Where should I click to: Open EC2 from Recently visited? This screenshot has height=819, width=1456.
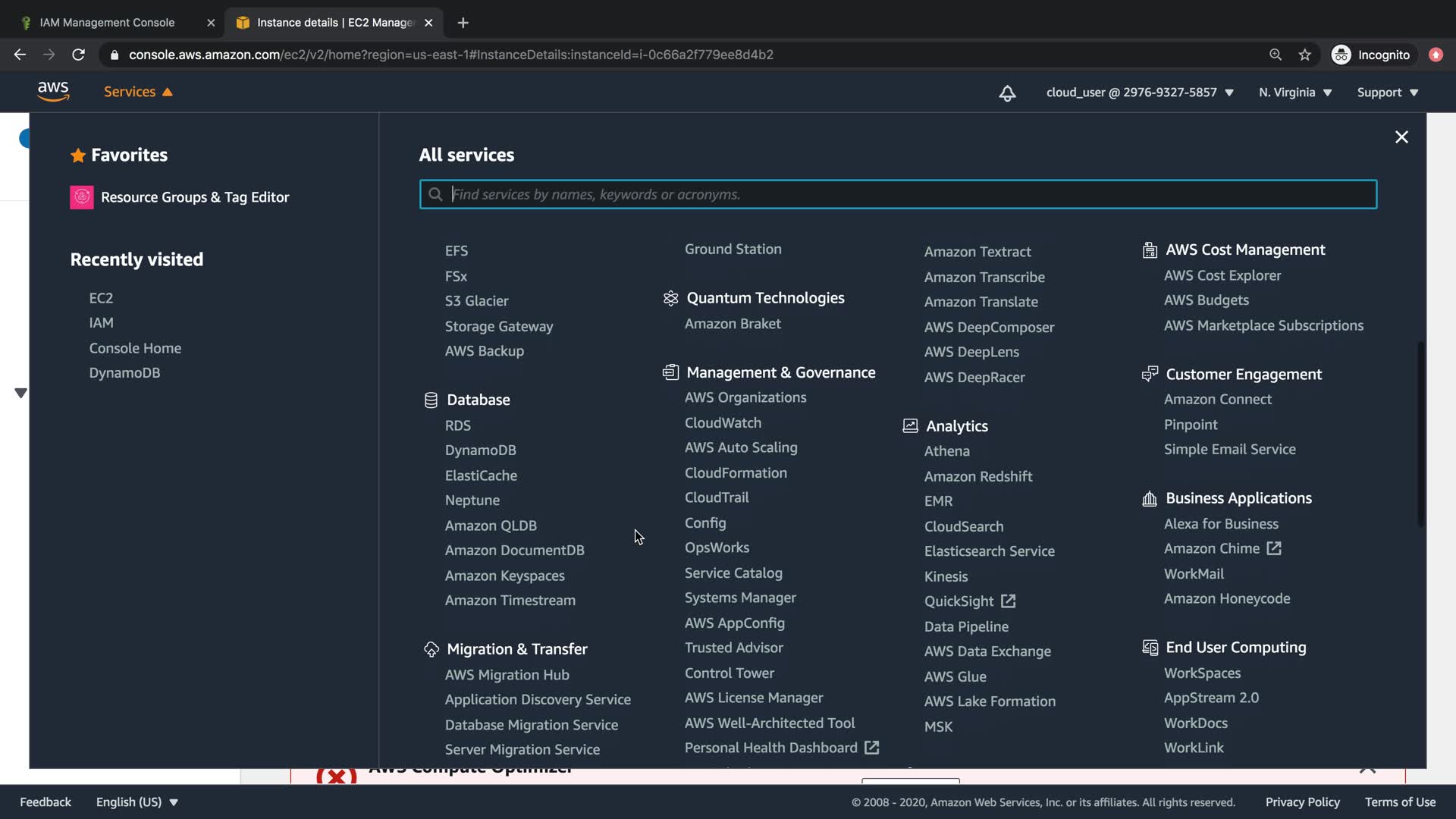[x=101, y=298]
